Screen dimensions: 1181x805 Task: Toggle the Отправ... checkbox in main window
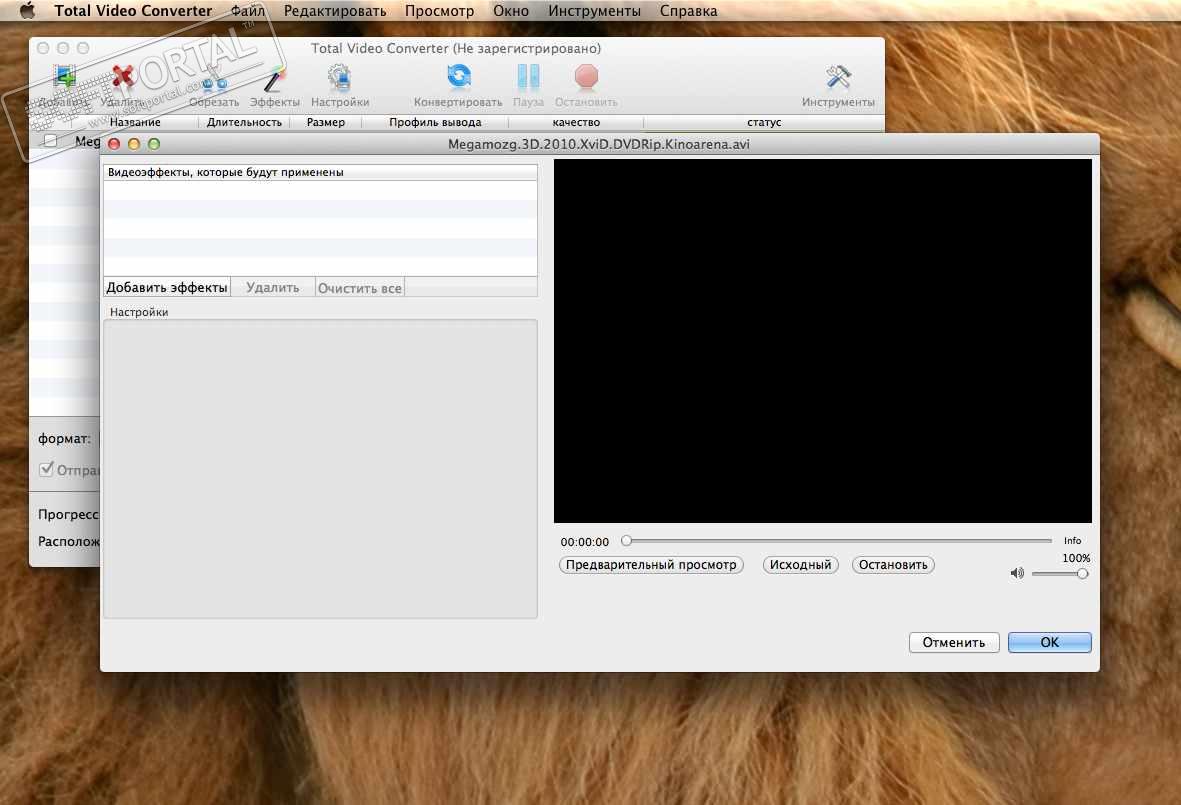46,468
